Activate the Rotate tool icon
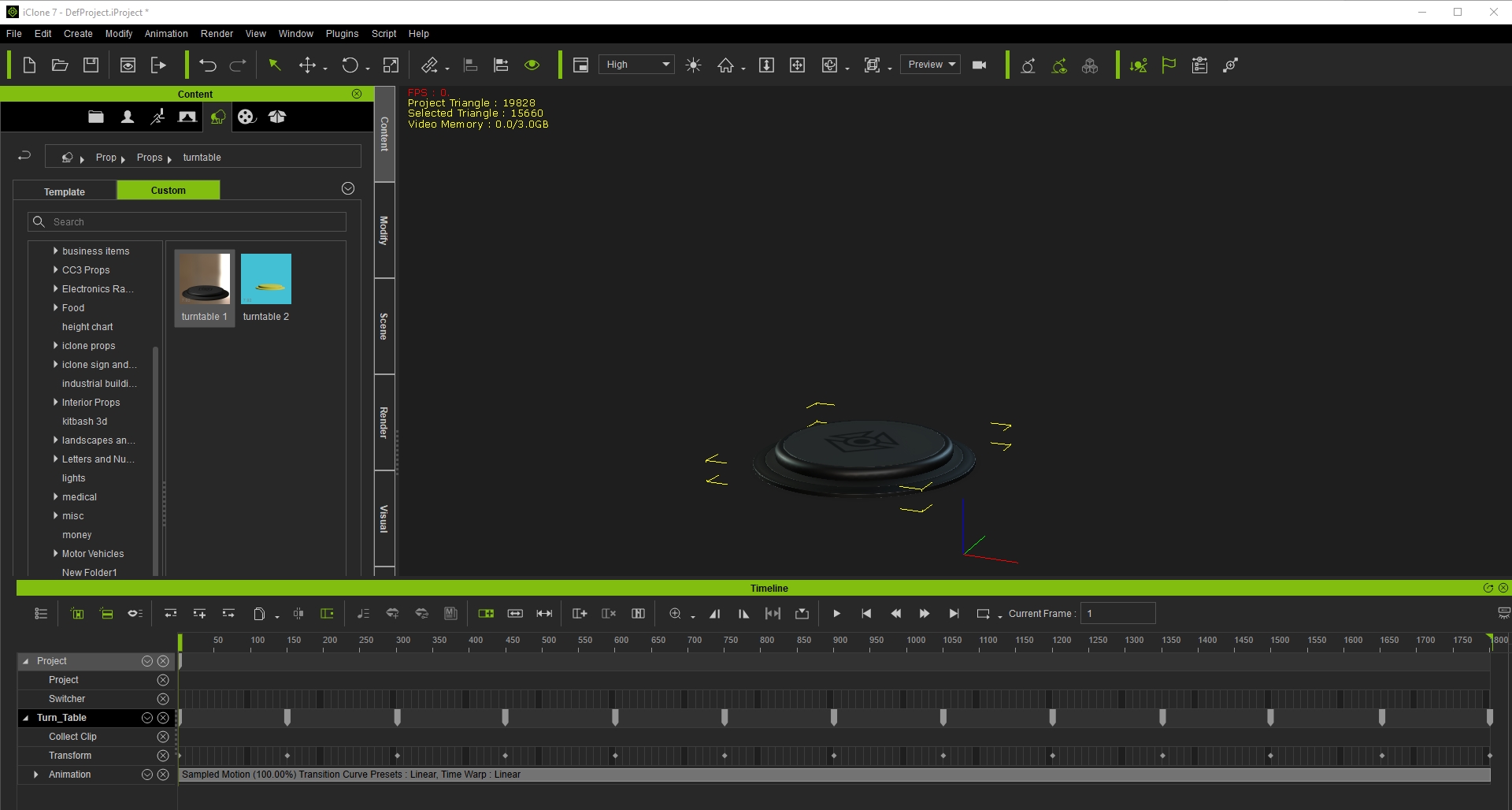 (x=350, y=65)
